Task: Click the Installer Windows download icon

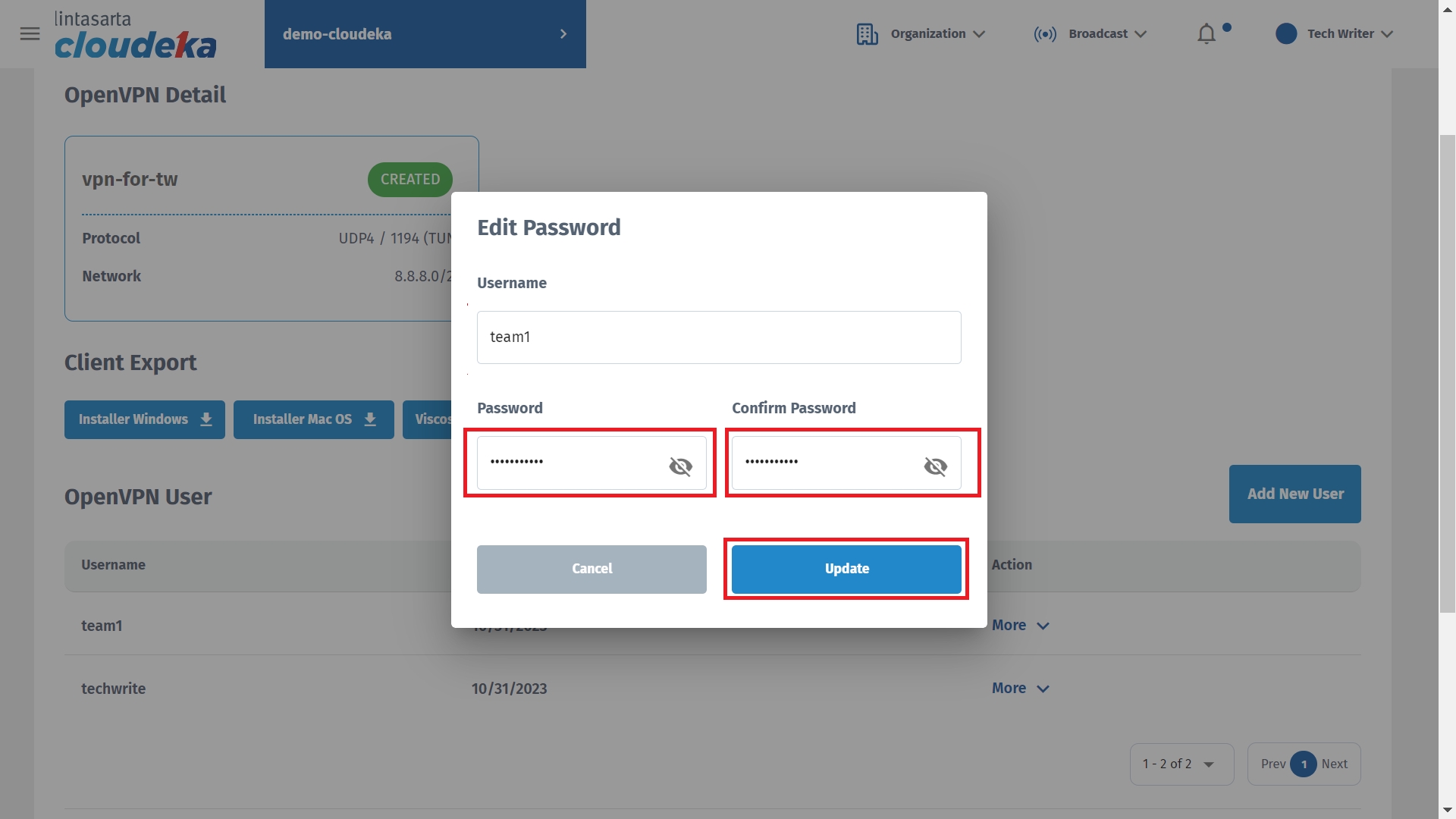Action: (206, 420)
